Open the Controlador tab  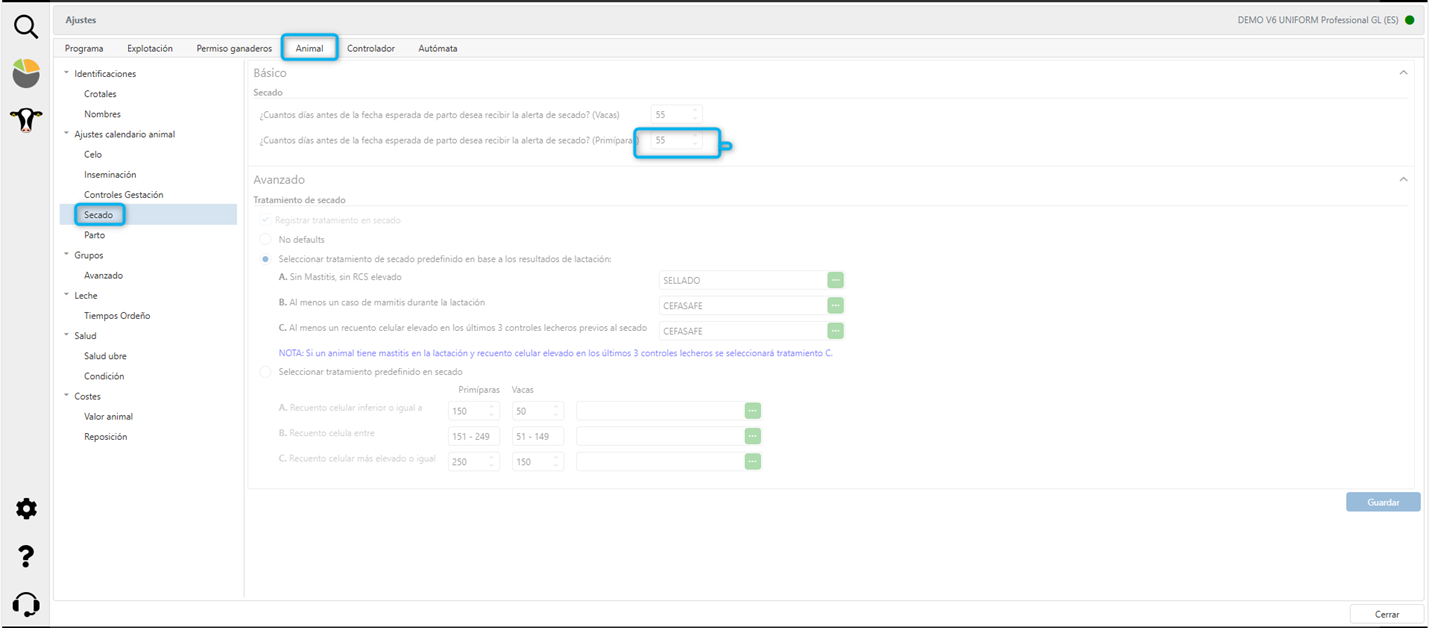point(370,48)
